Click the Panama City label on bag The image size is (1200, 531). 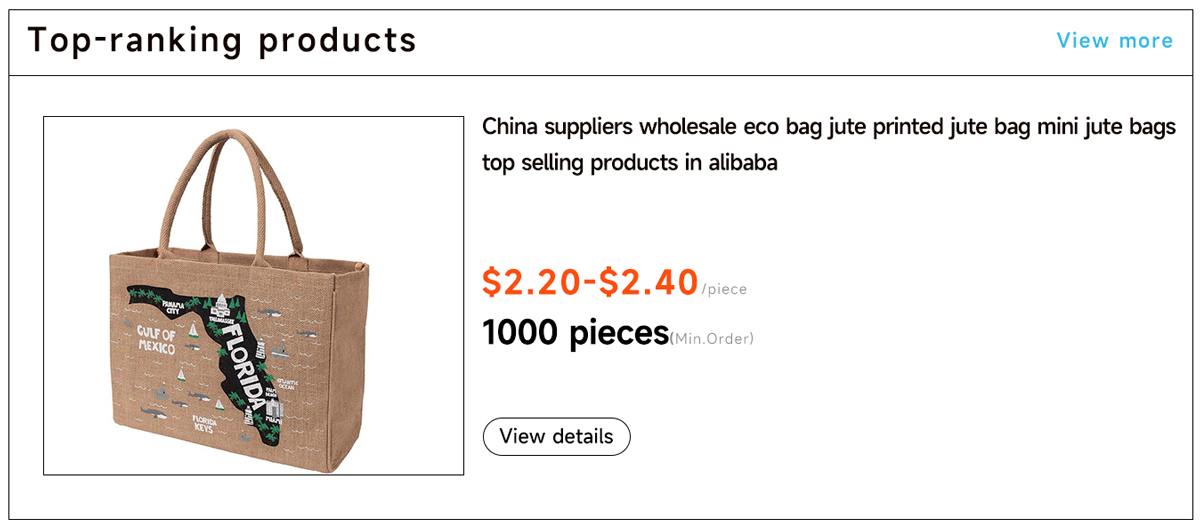pos(175,308)
